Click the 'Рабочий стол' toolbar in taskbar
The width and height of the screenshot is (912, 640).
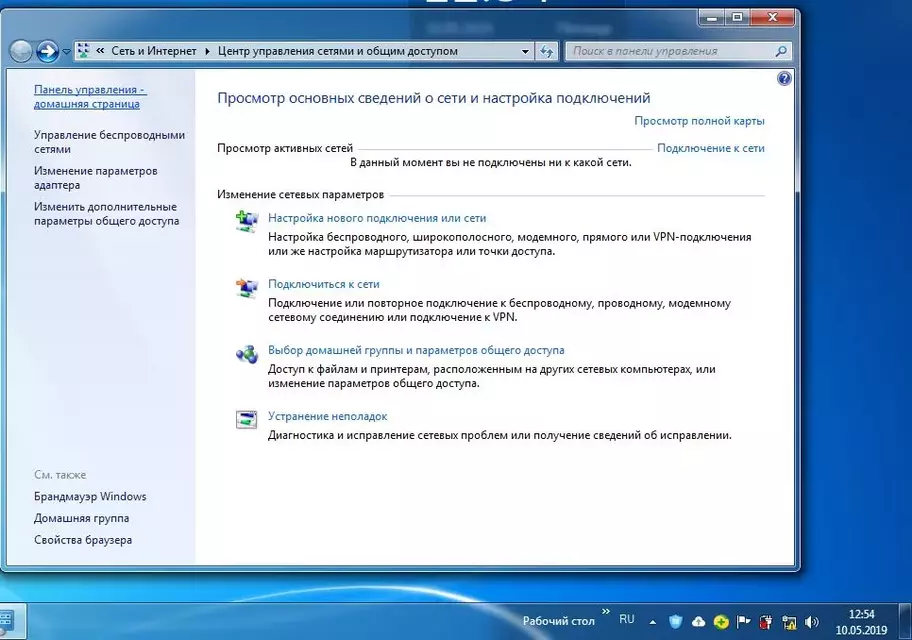[x=558, y=621]
